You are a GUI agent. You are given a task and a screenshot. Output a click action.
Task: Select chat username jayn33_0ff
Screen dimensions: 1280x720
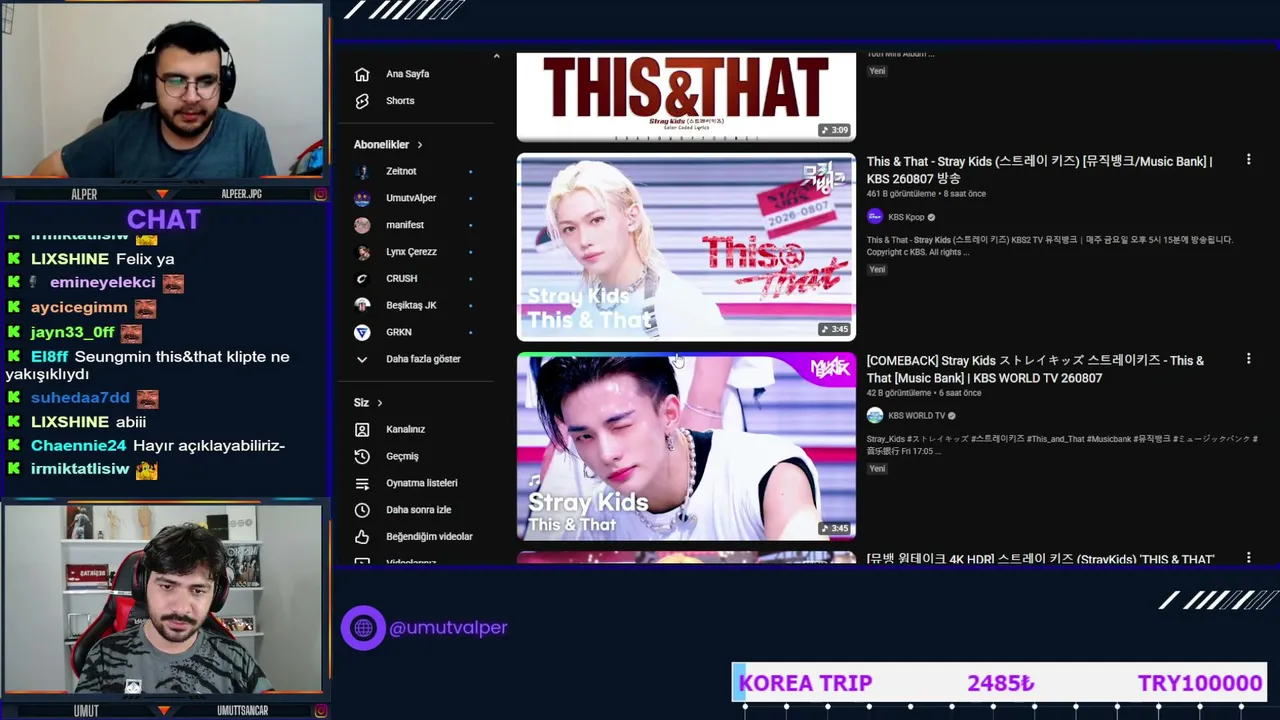click(73, 333)
